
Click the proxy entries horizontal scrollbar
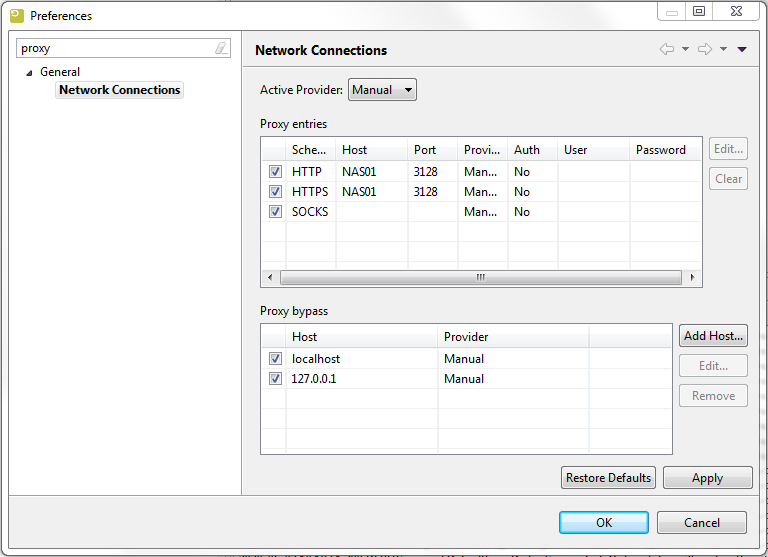pos(480,277)
